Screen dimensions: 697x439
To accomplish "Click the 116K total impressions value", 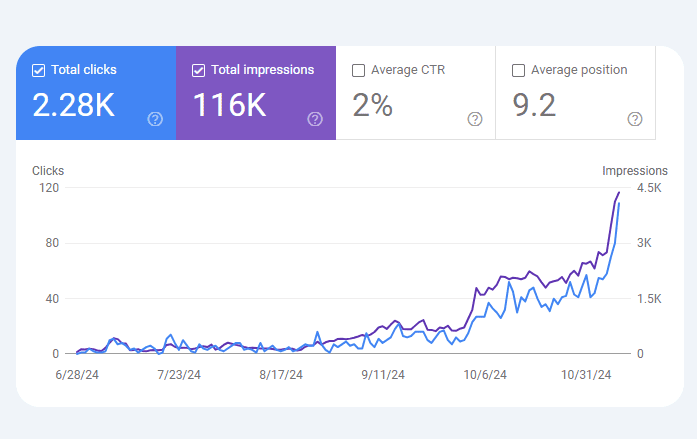I will point(229,105).
